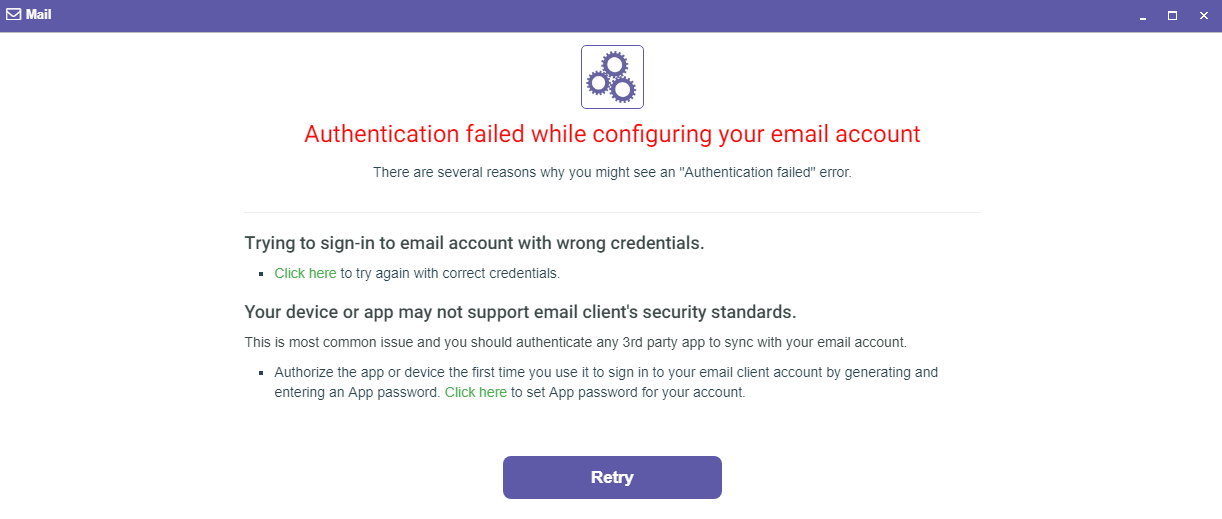This screenshot has width=1222, height=519.
Task: Minimize the Mail window
Action: (x=1143, y=16)
